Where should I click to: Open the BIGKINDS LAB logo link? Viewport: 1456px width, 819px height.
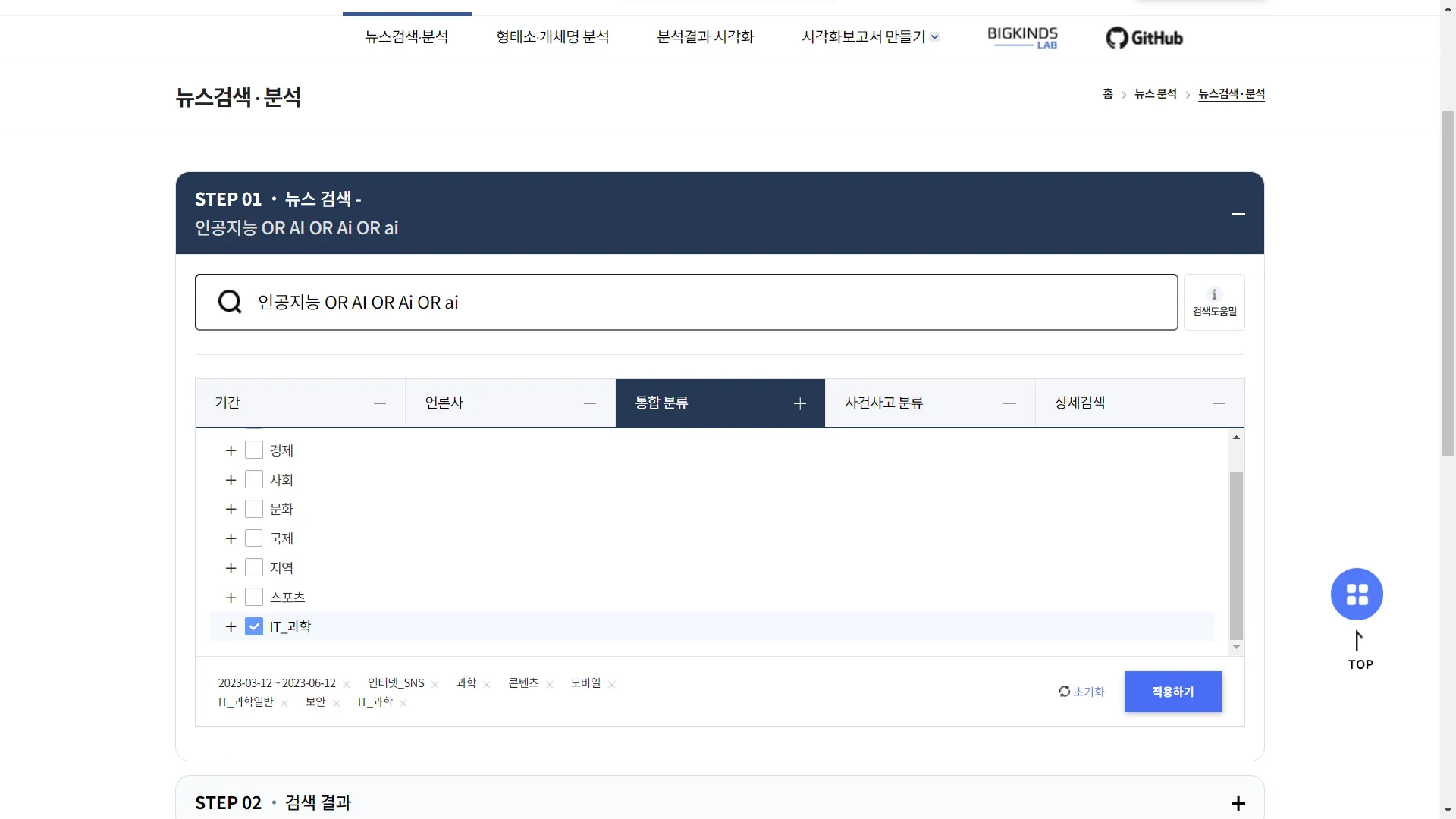click(x=1022, y=37)
